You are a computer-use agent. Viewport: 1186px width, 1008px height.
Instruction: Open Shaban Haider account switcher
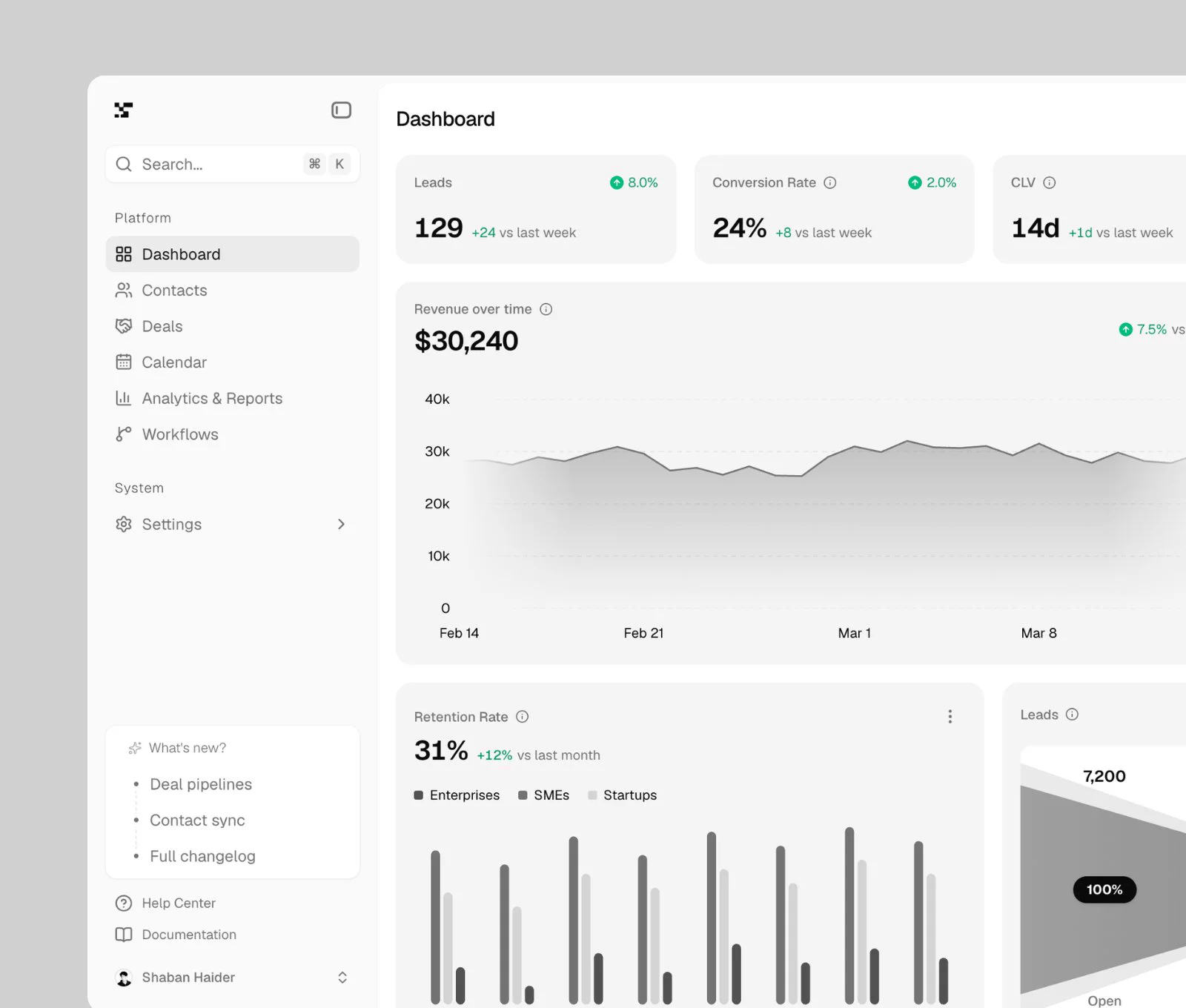click(233, 978)
